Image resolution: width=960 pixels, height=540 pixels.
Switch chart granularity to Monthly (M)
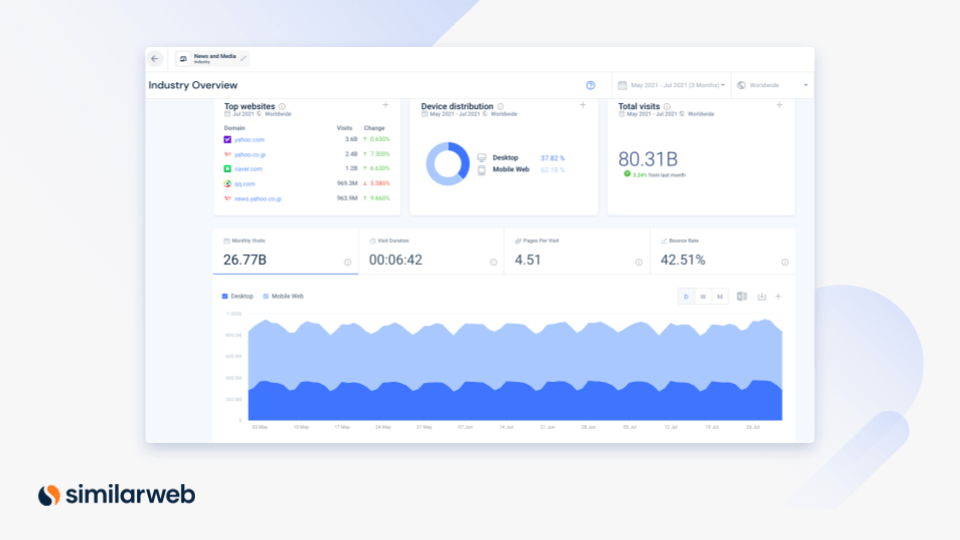point(720,296)
